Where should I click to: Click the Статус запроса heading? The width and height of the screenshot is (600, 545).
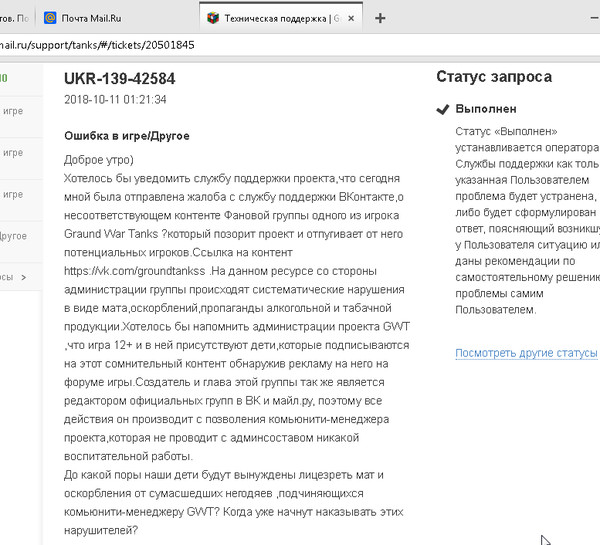tap(494, 77)
